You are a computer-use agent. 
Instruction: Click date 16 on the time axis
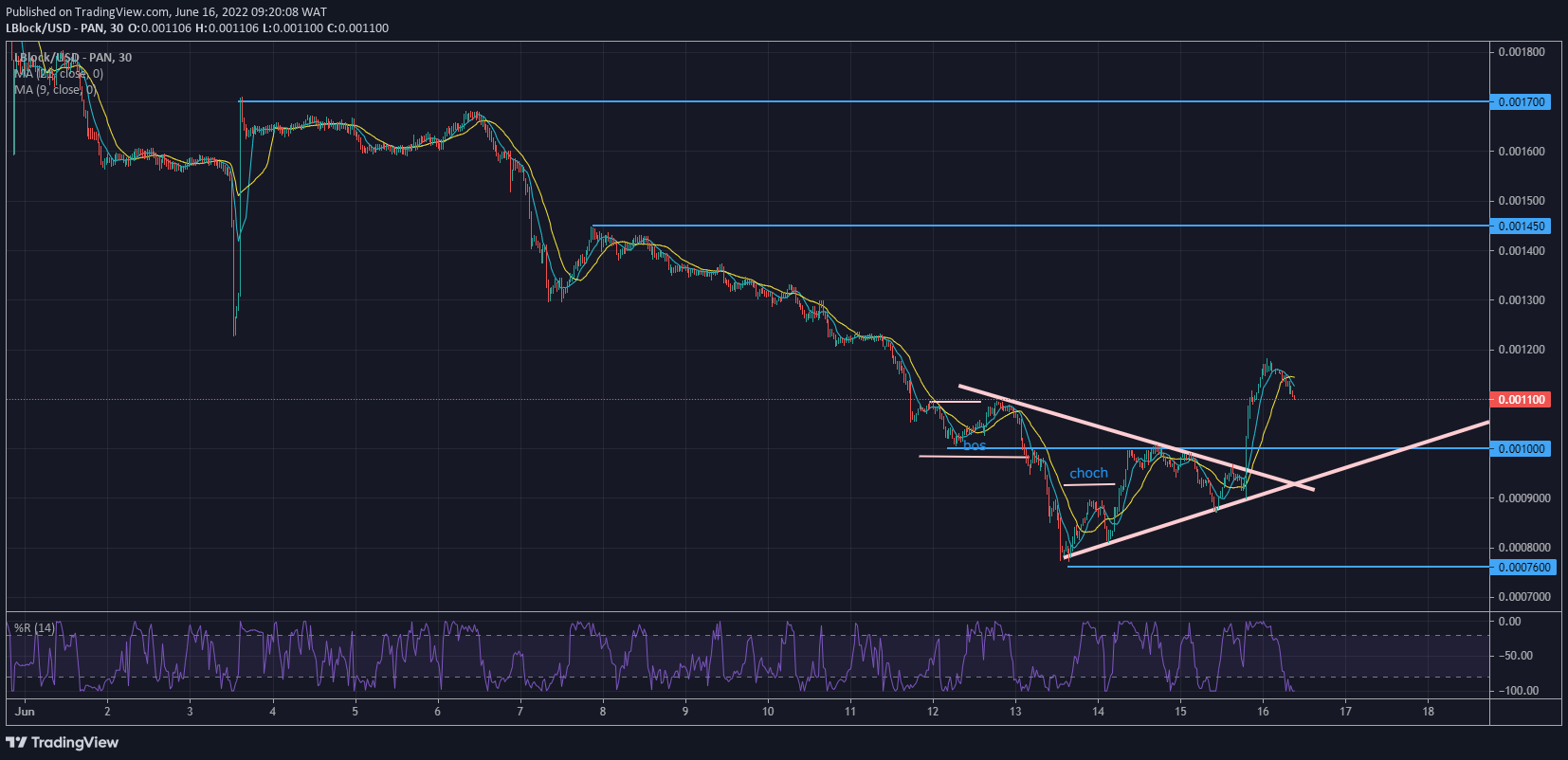[x=1263, y=712]
